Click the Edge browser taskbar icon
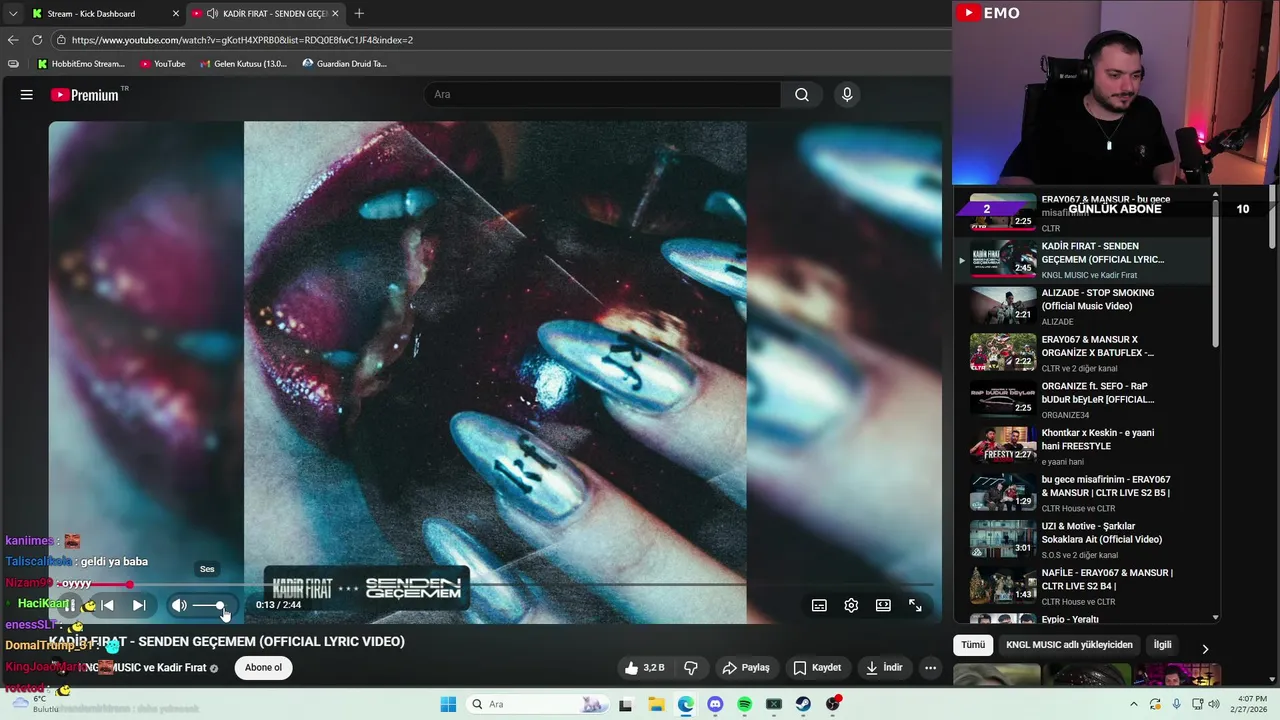 click(x=685, y=704)
